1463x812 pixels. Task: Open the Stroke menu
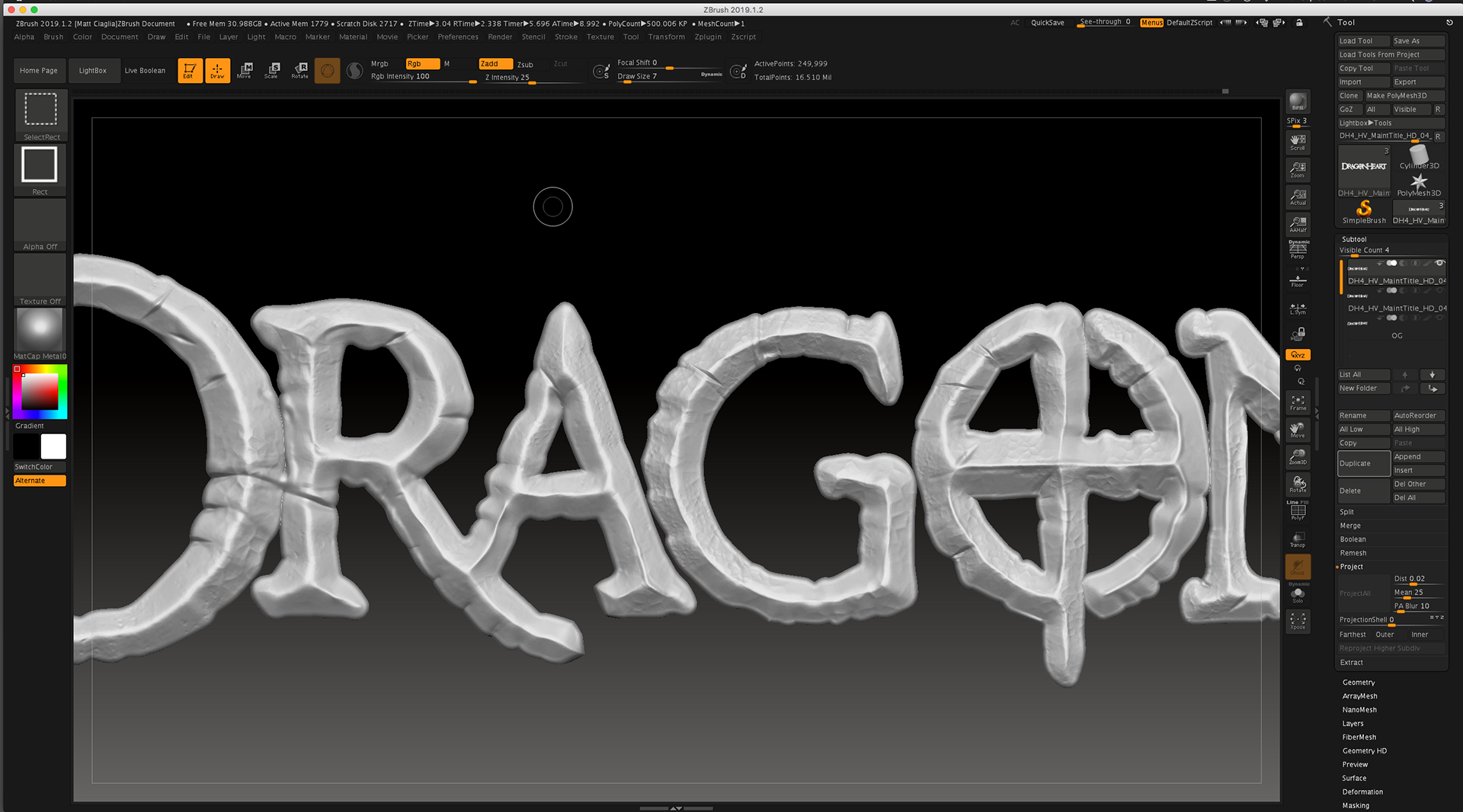coord(565,37)
